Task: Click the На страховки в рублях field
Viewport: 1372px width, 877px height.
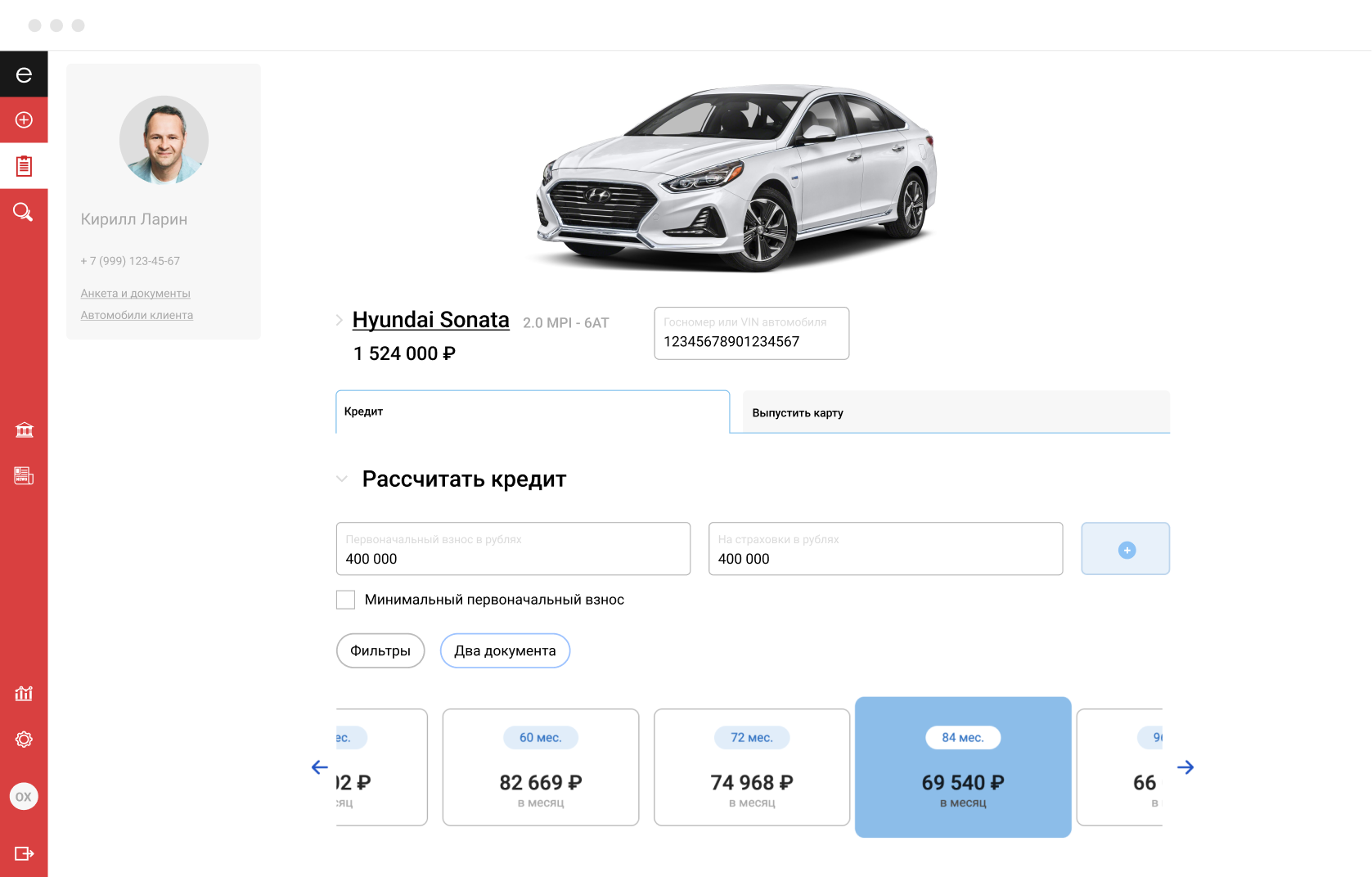Action: click(886, 549)
